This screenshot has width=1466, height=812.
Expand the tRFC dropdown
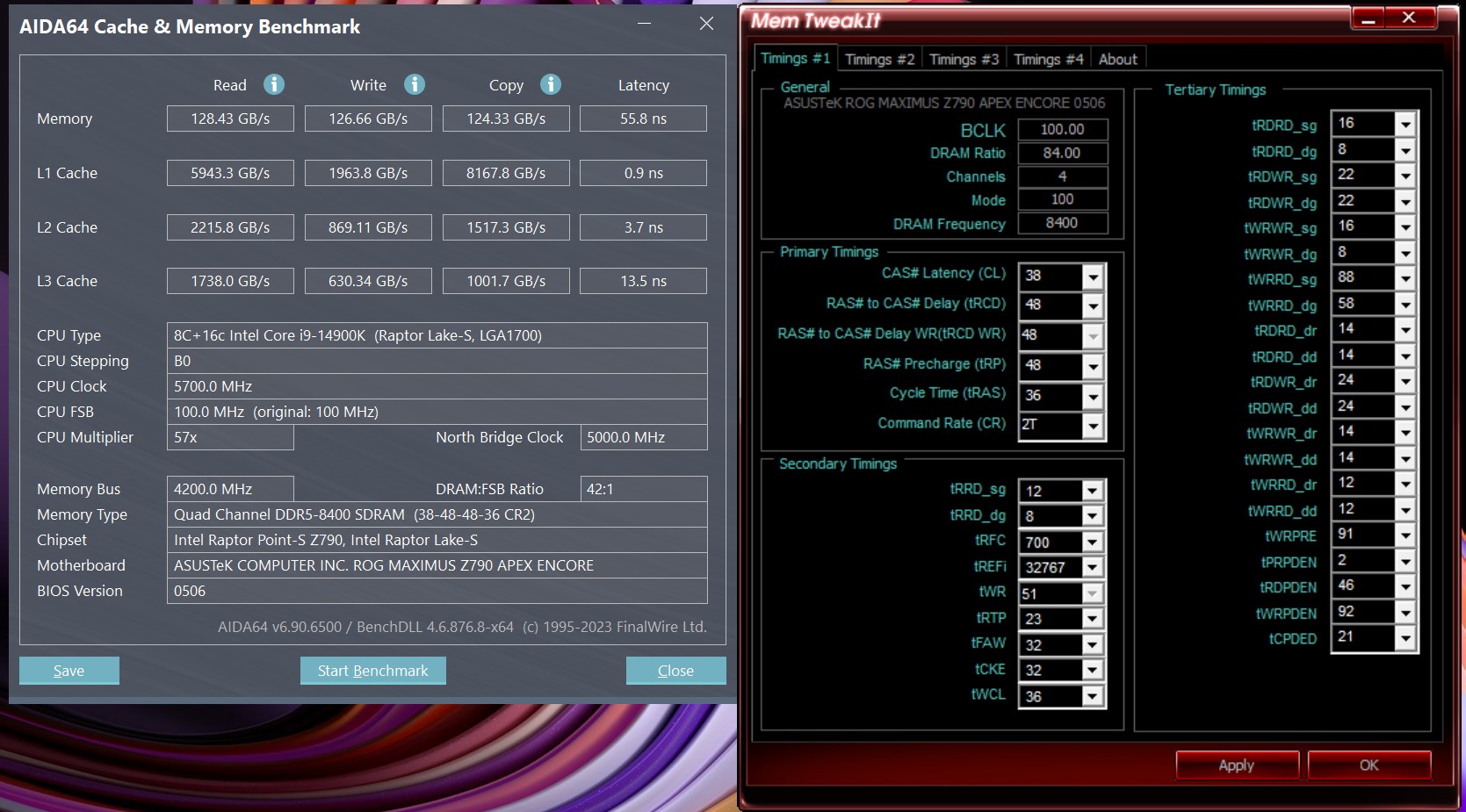pos(1092,543)
